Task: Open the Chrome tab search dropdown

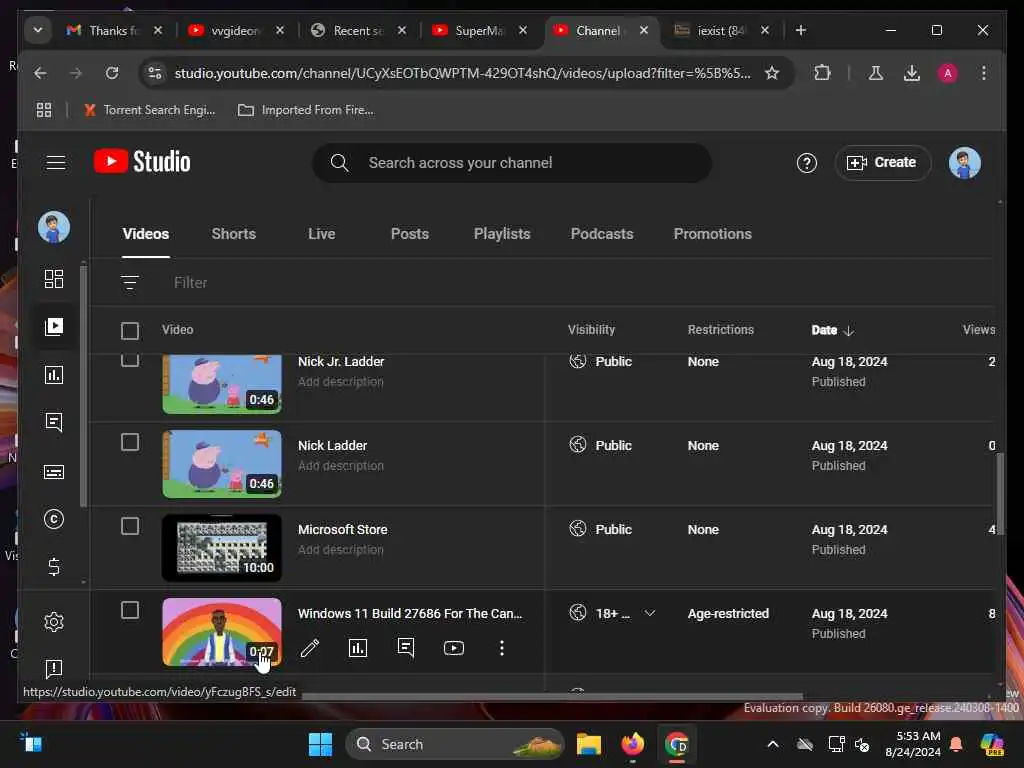Action: 38,30
